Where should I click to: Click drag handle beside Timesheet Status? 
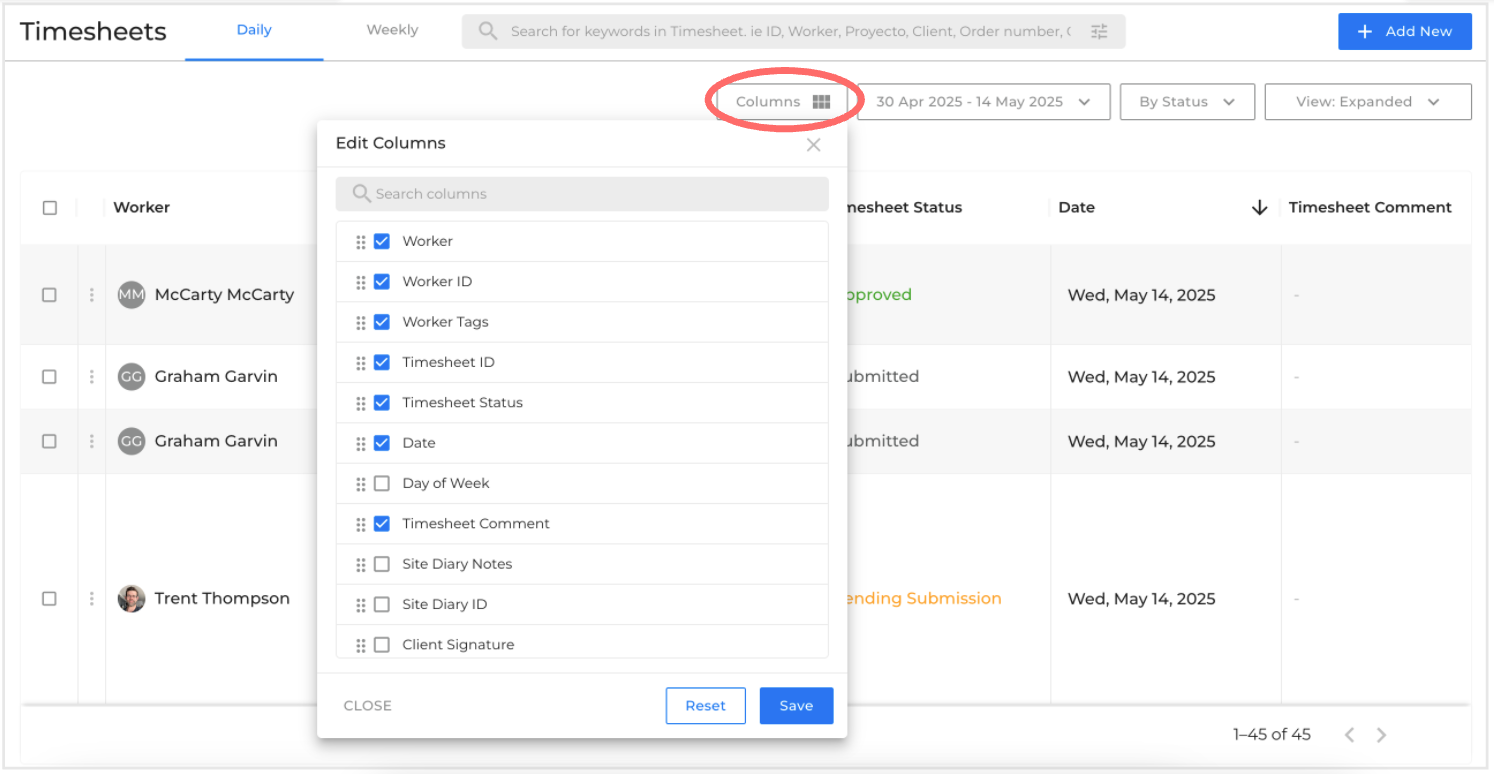360,403
